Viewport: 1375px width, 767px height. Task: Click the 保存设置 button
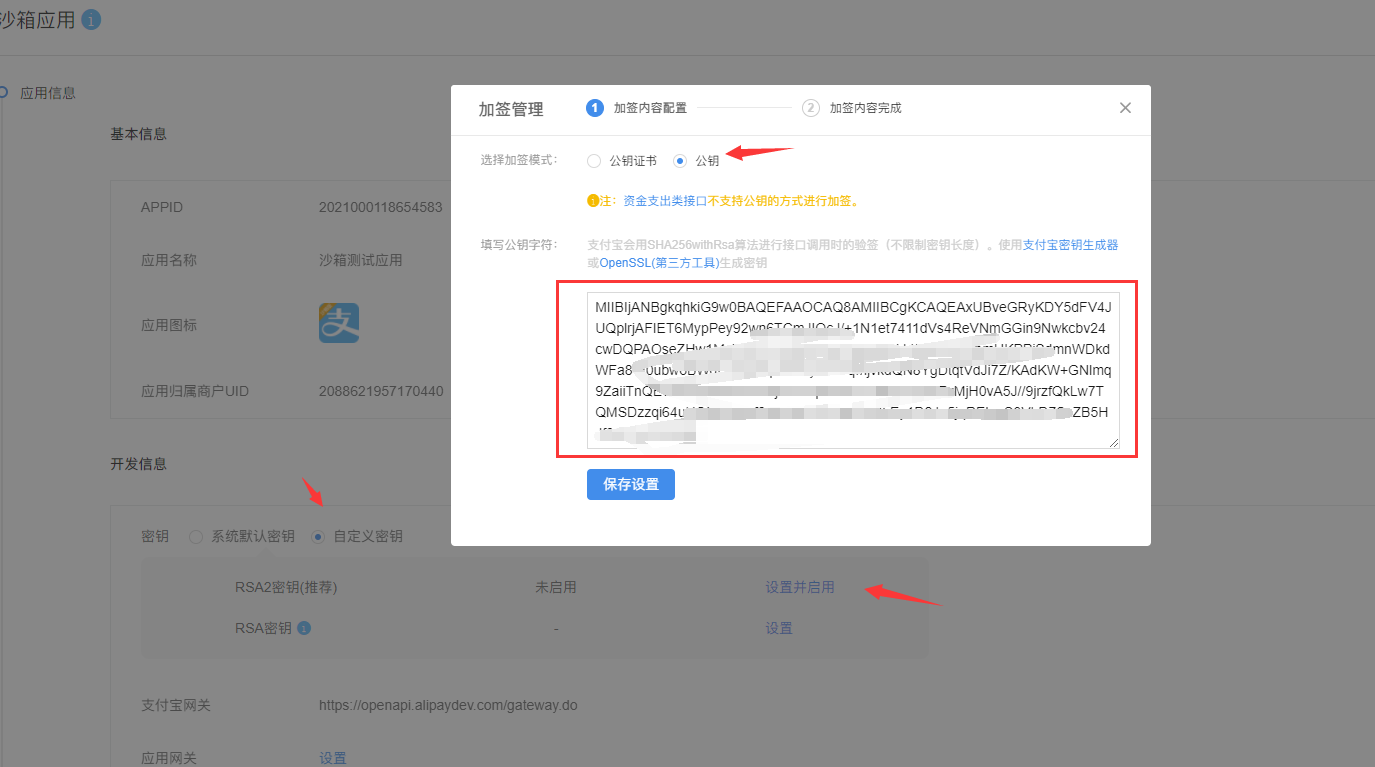click(x=631, y=484)
